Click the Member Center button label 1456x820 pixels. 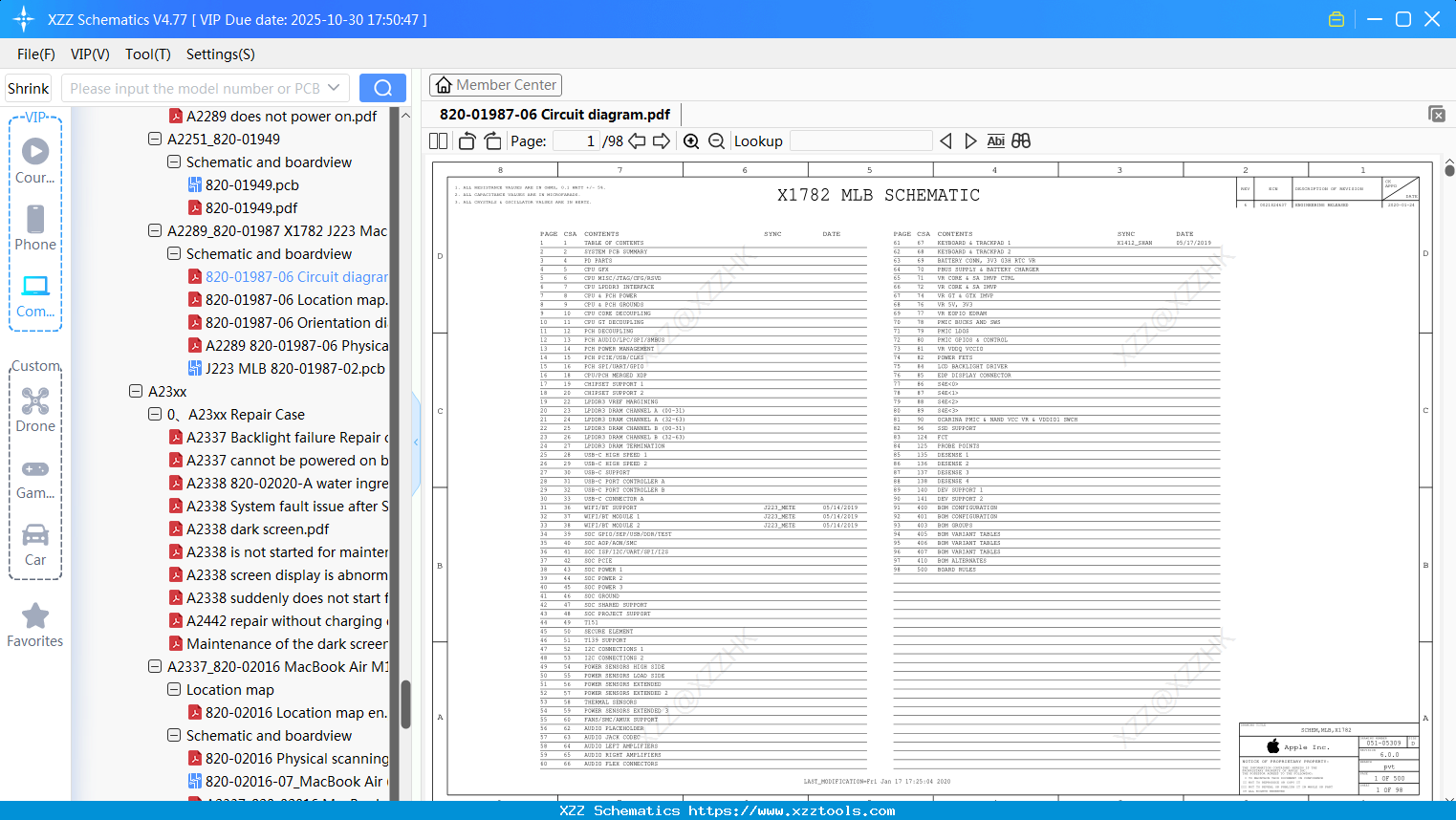(x=507, y=85)
